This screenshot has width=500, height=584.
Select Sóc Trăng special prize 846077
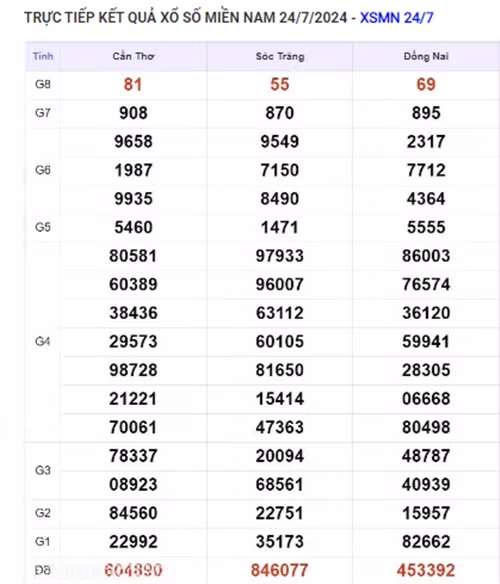280,570
